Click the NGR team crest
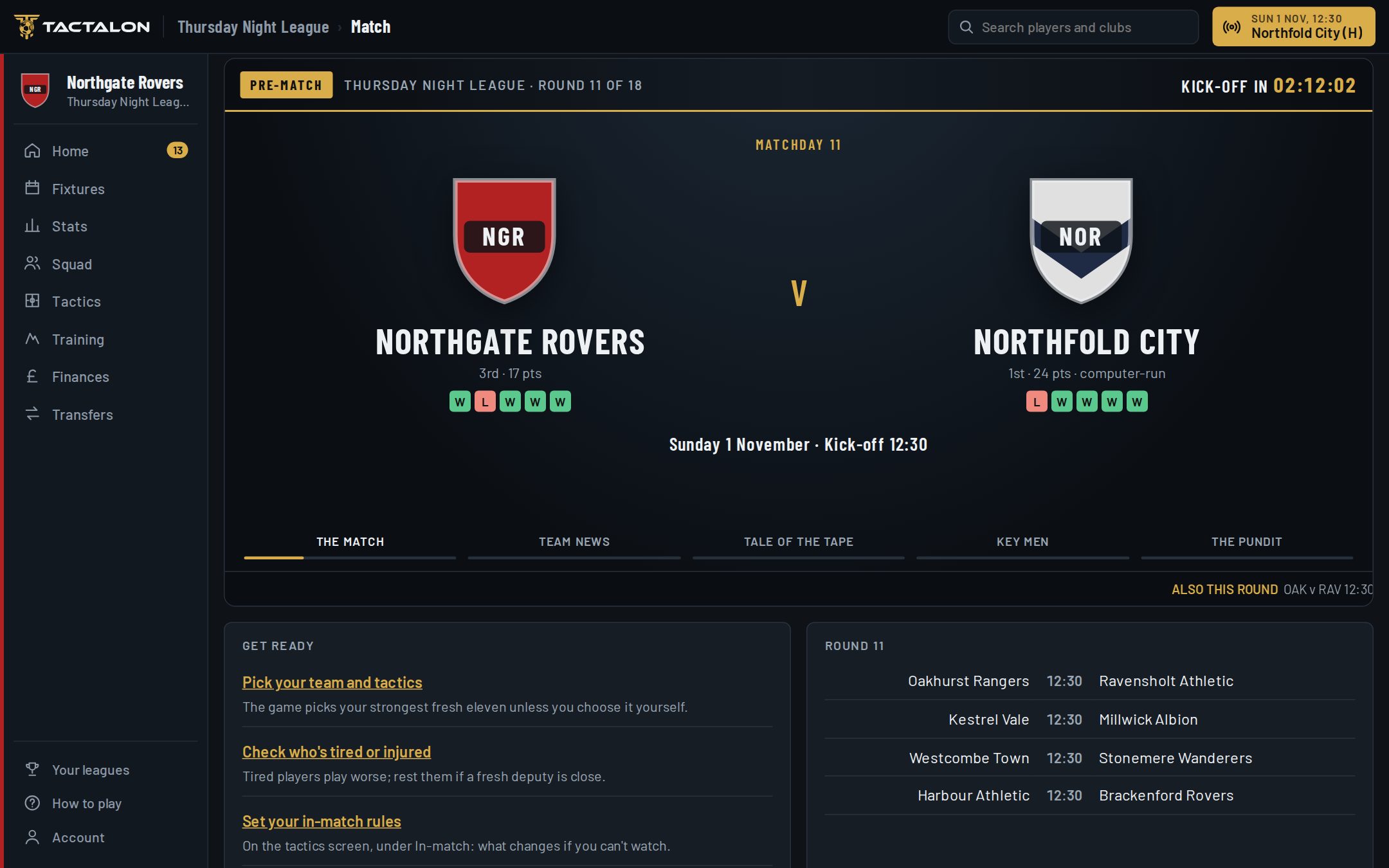The height and width of the screenshot is (868, 1389). [504, 240]
